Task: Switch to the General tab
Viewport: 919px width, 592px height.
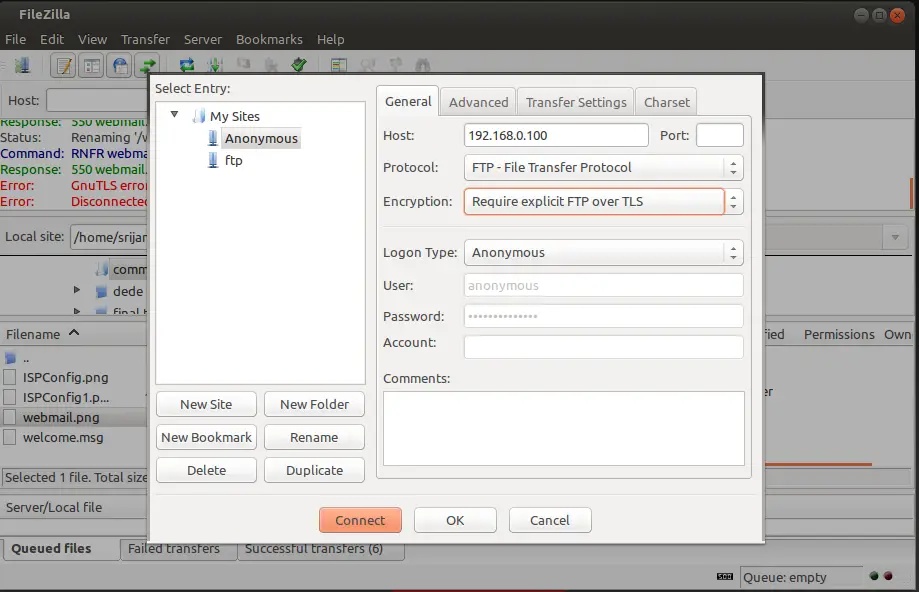Action: tap(408, 101)
